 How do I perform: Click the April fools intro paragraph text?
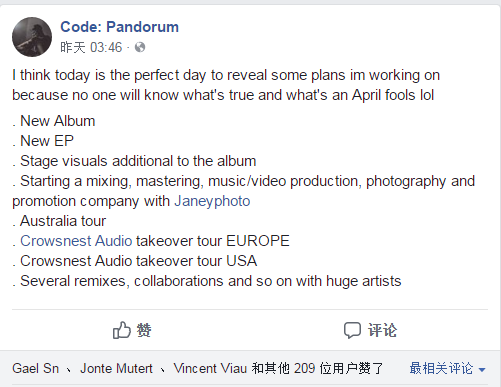226,85
